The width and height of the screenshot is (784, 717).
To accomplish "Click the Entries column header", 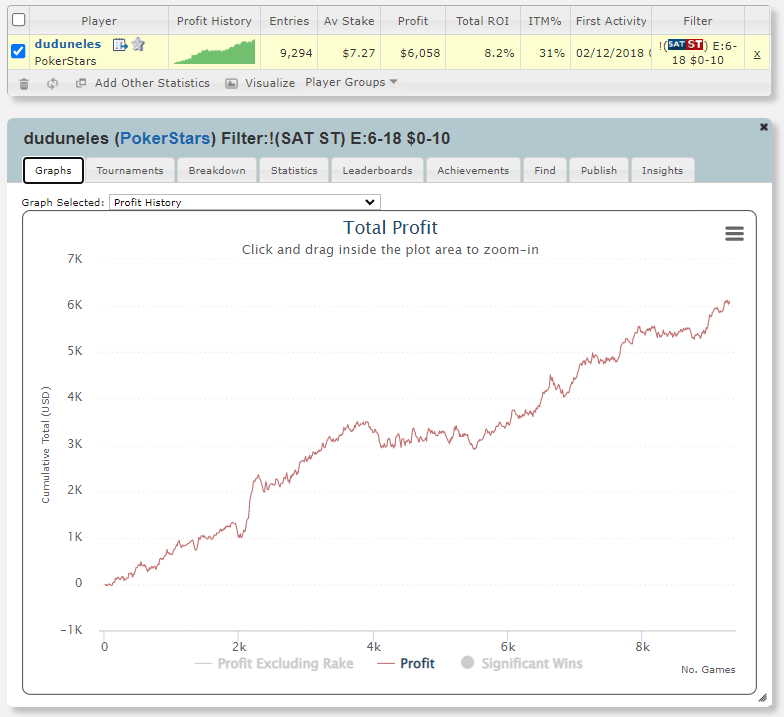I will (289, 21).
